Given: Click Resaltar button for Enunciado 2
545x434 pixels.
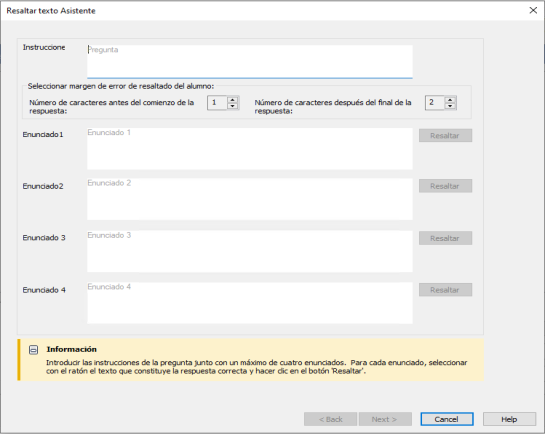Looking at the screenshot, I should (445, 186).
